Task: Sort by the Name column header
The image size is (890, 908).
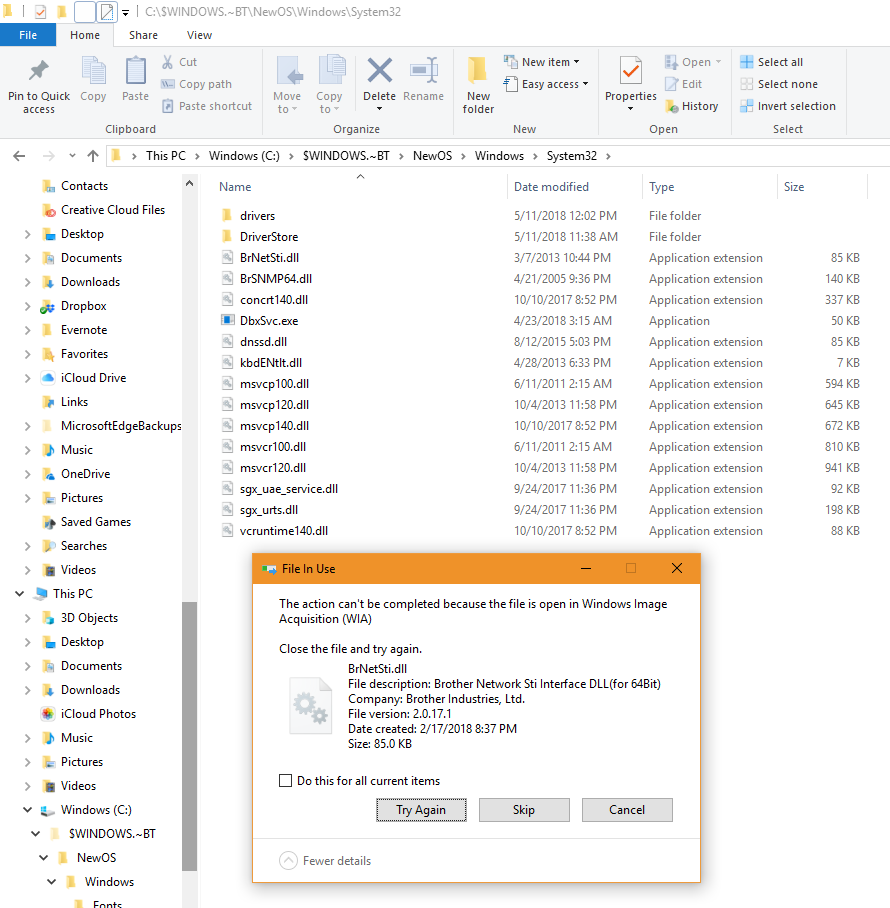Action: click(x=235, y=186)
